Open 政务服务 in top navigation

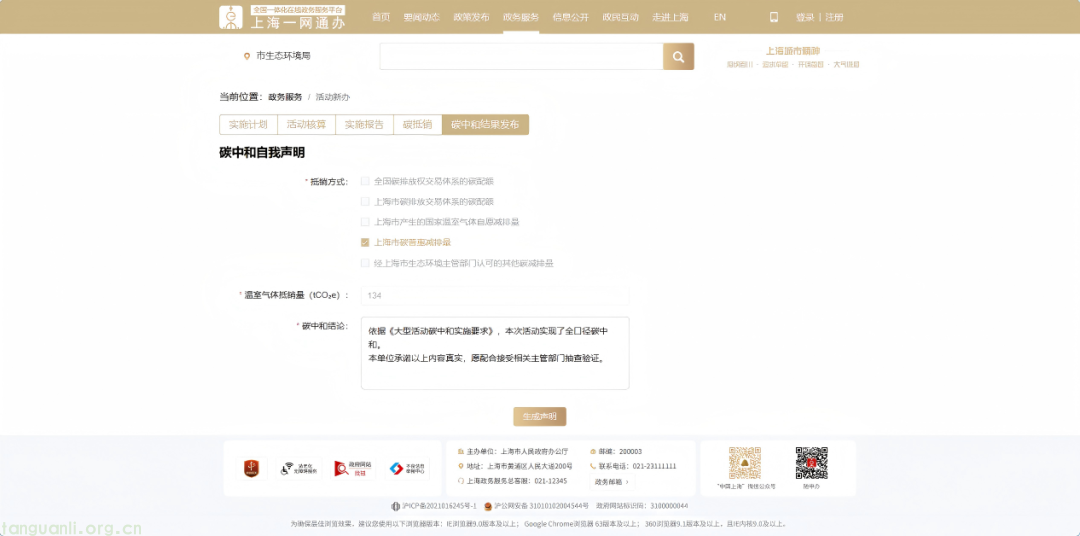(521, 17)
